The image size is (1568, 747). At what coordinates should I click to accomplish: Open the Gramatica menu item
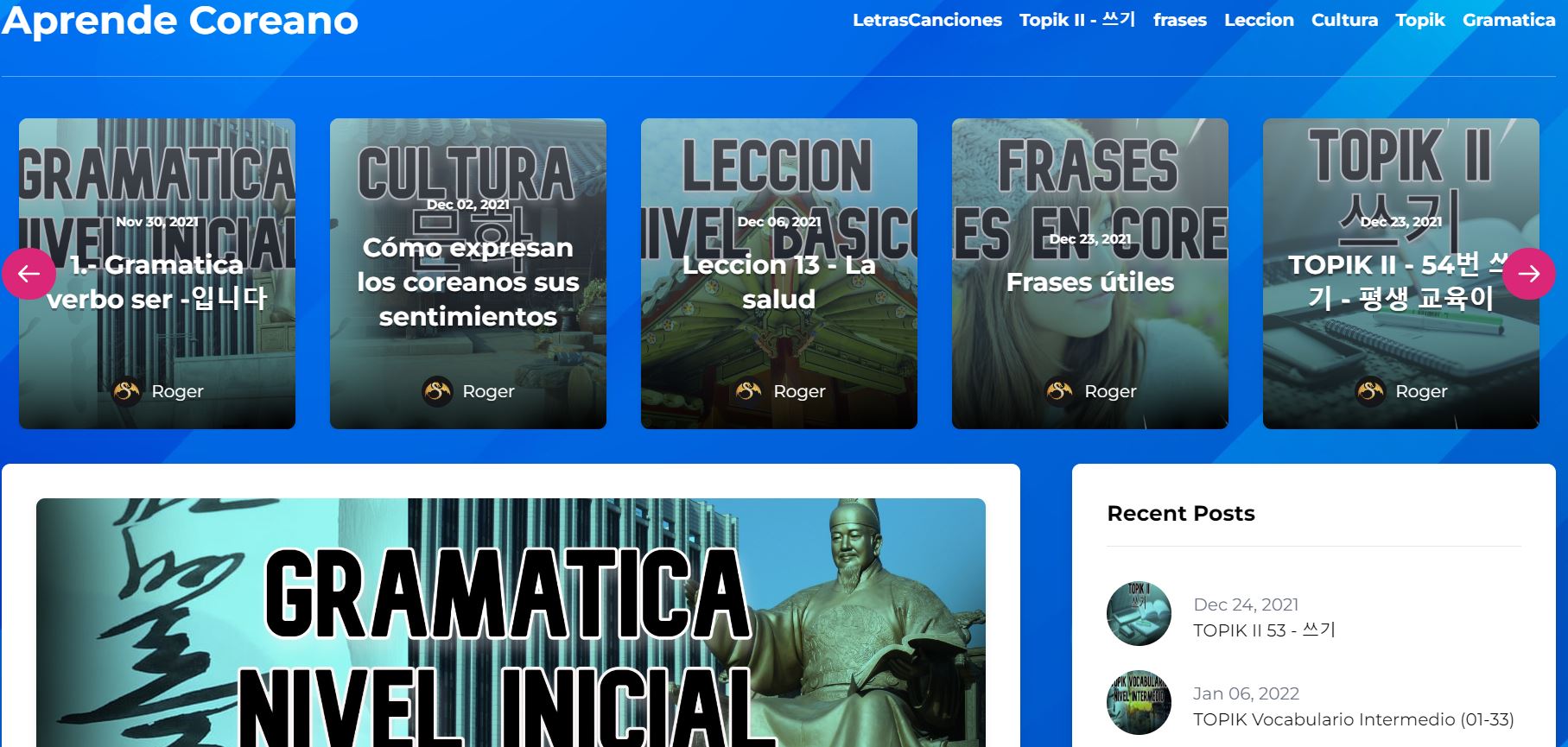click(1508, 20)
